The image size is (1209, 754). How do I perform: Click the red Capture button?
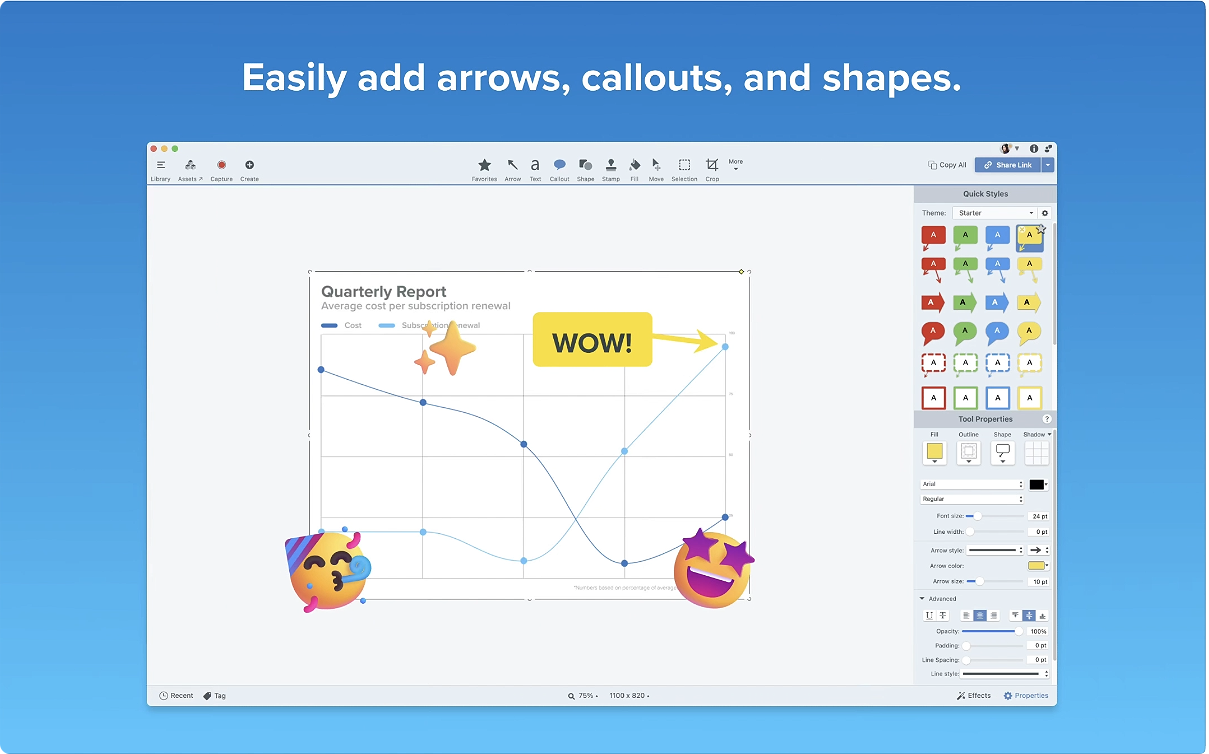pyautogui.click(x=221, y=167)
